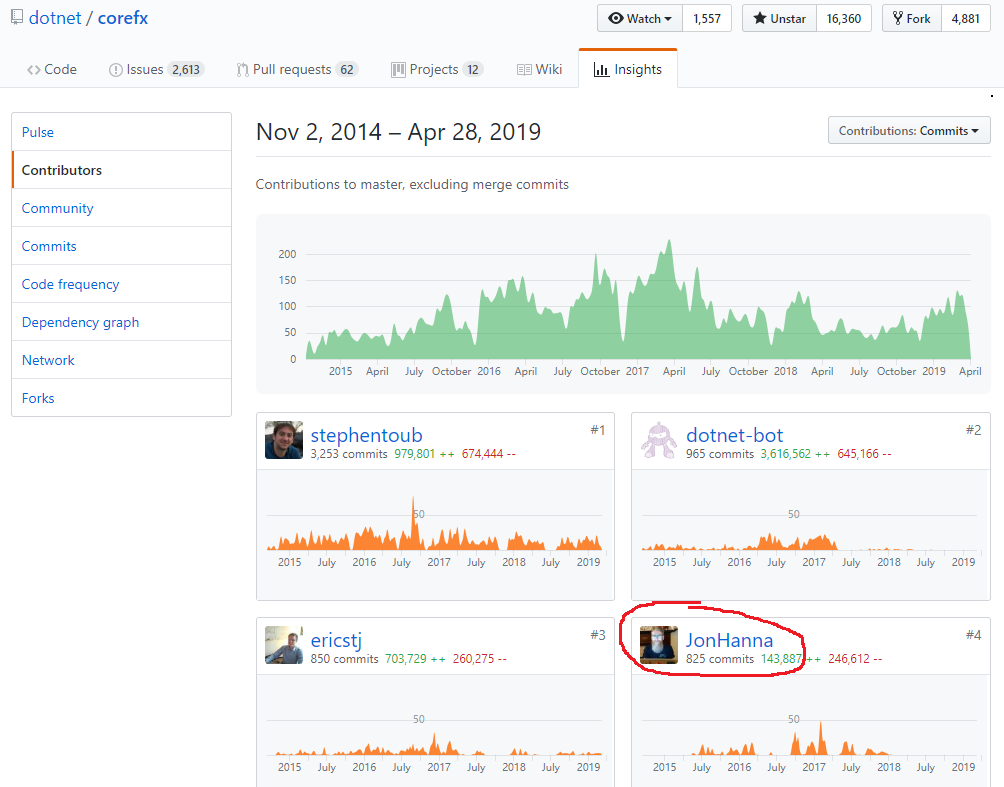The image size is (1004, 787).
Task: Click the Unstar button
Action: click(779, 18)
